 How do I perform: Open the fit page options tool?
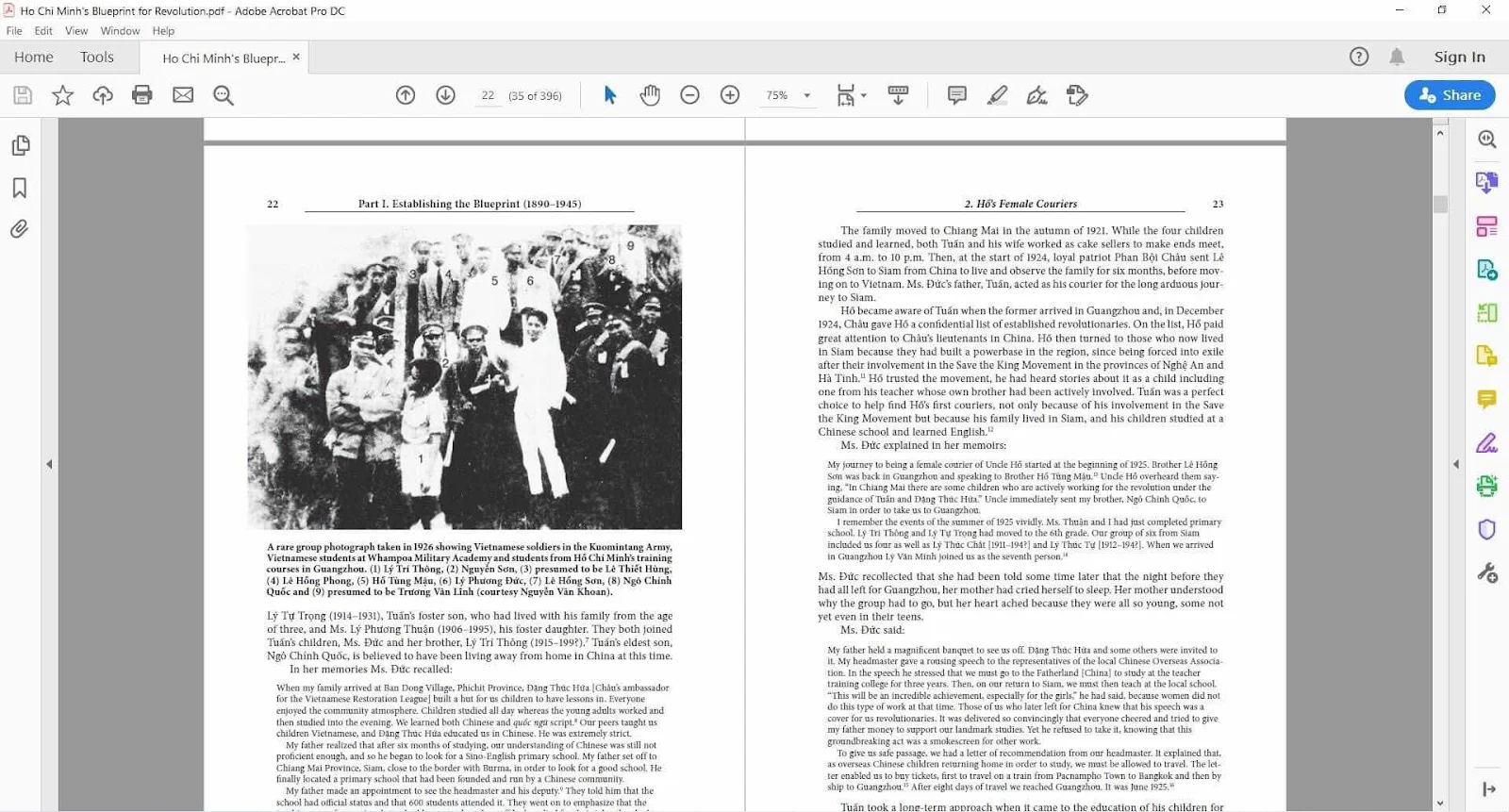851,95
